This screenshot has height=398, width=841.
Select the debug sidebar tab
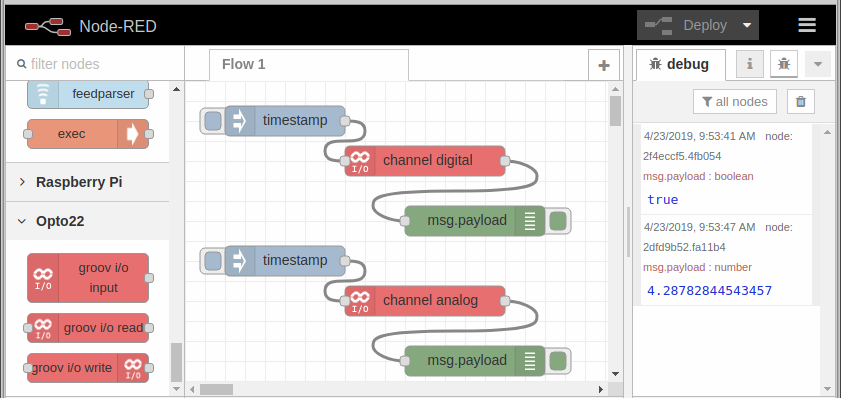(680, 64)
